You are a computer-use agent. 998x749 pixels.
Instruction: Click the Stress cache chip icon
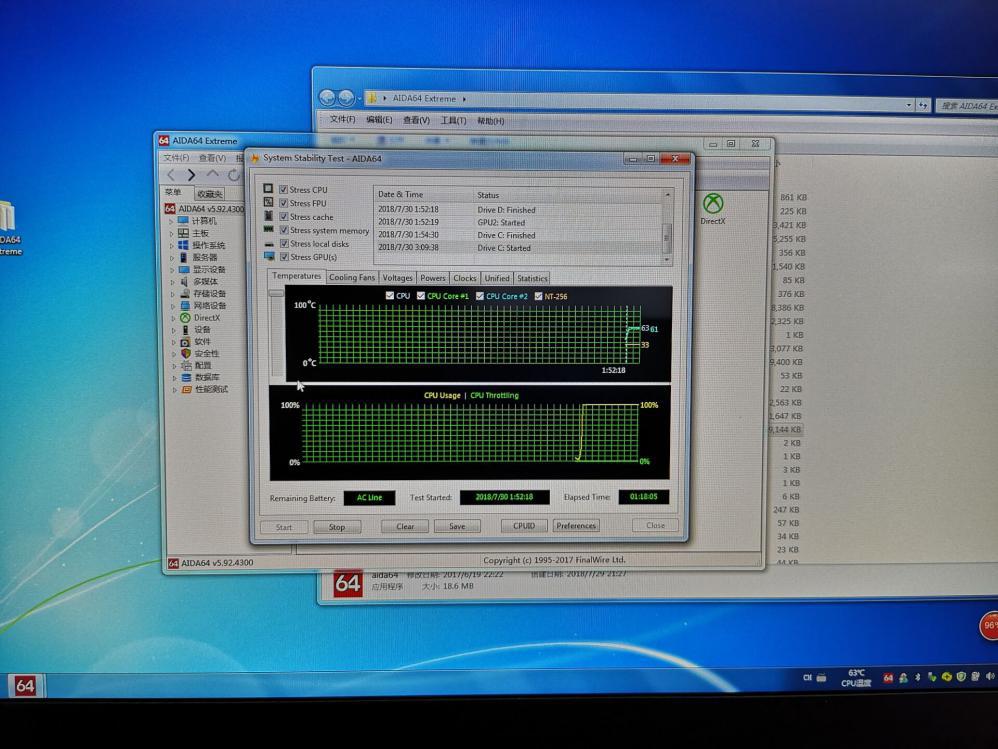click(x=268, y=216)
